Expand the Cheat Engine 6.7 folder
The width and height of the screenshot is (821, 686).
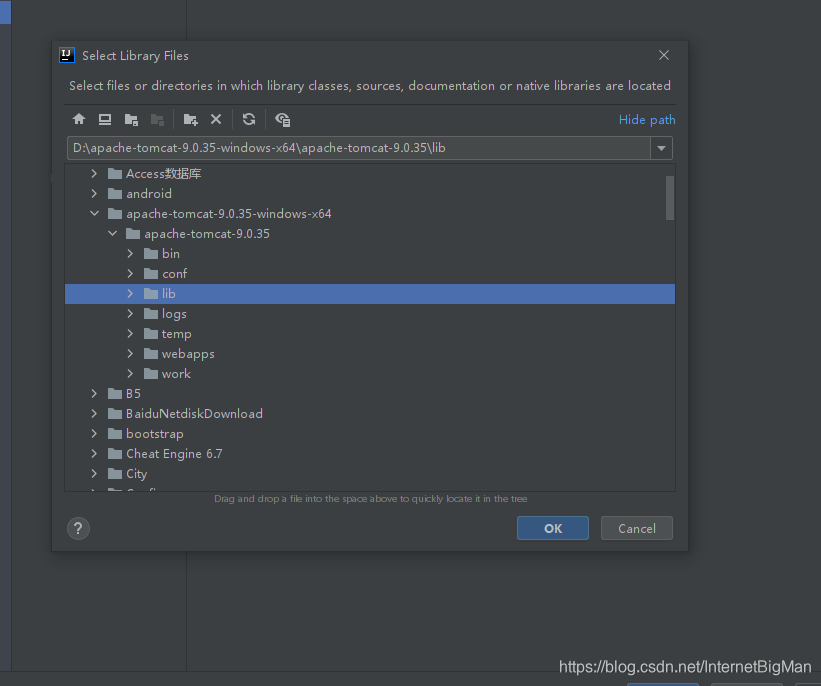94,453
